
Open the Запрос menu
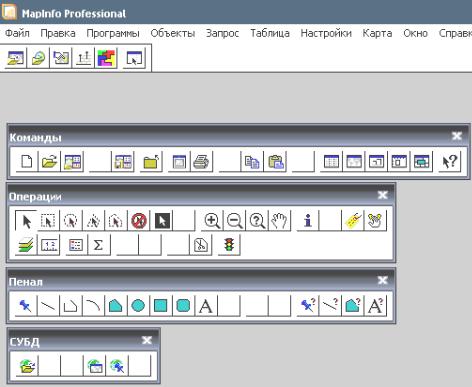222,33
